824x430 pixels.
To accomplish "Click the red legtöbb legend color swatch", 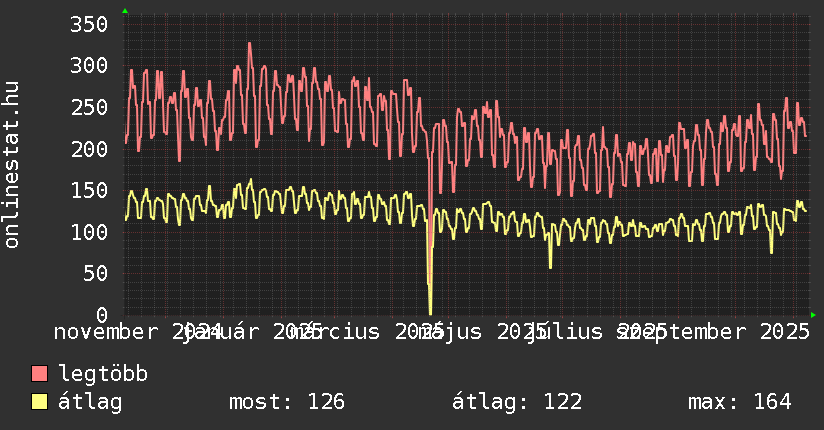I will tap(39, 374).
